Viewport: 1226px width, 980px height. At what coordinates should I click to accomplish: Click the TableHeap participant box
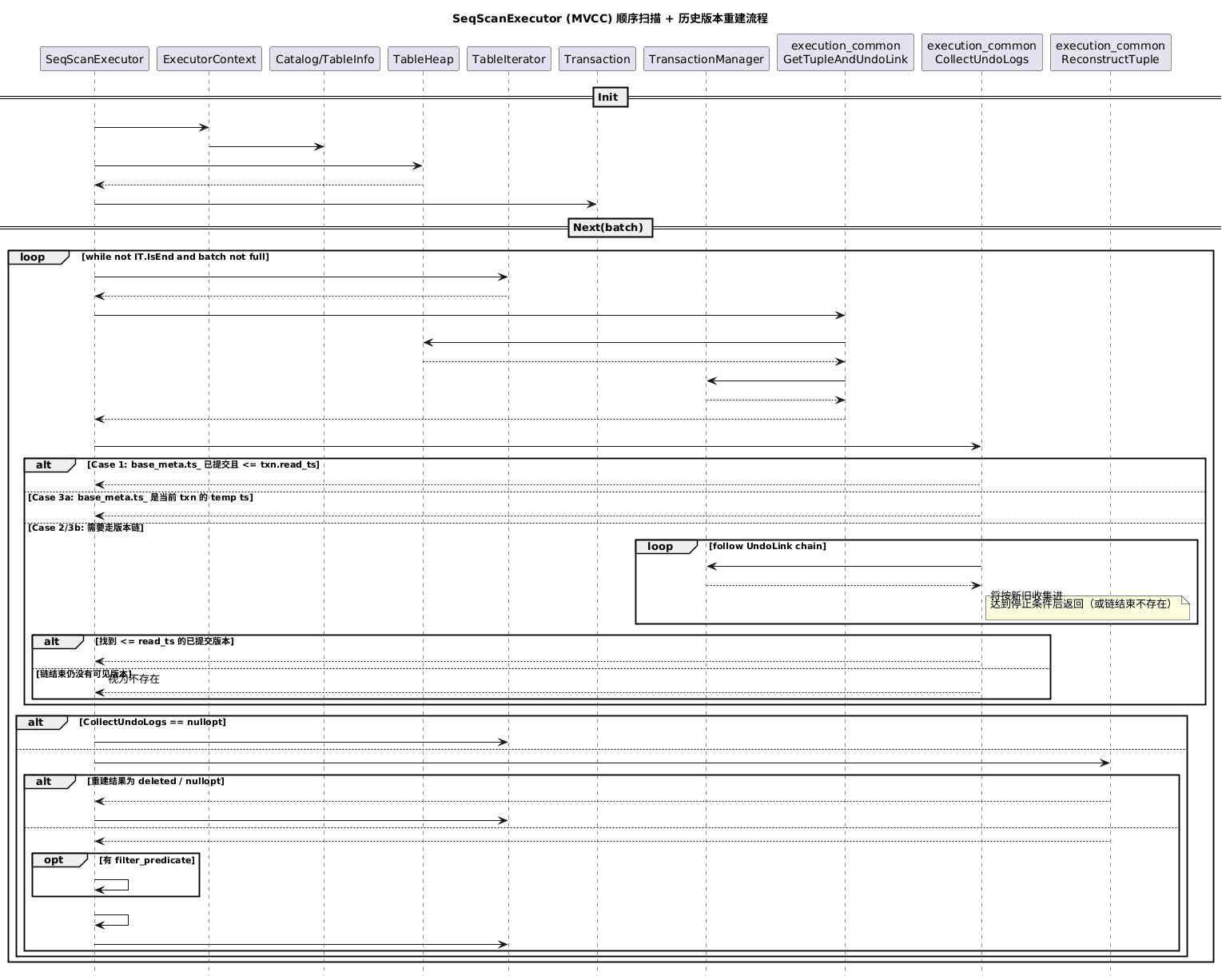[423, 58]
